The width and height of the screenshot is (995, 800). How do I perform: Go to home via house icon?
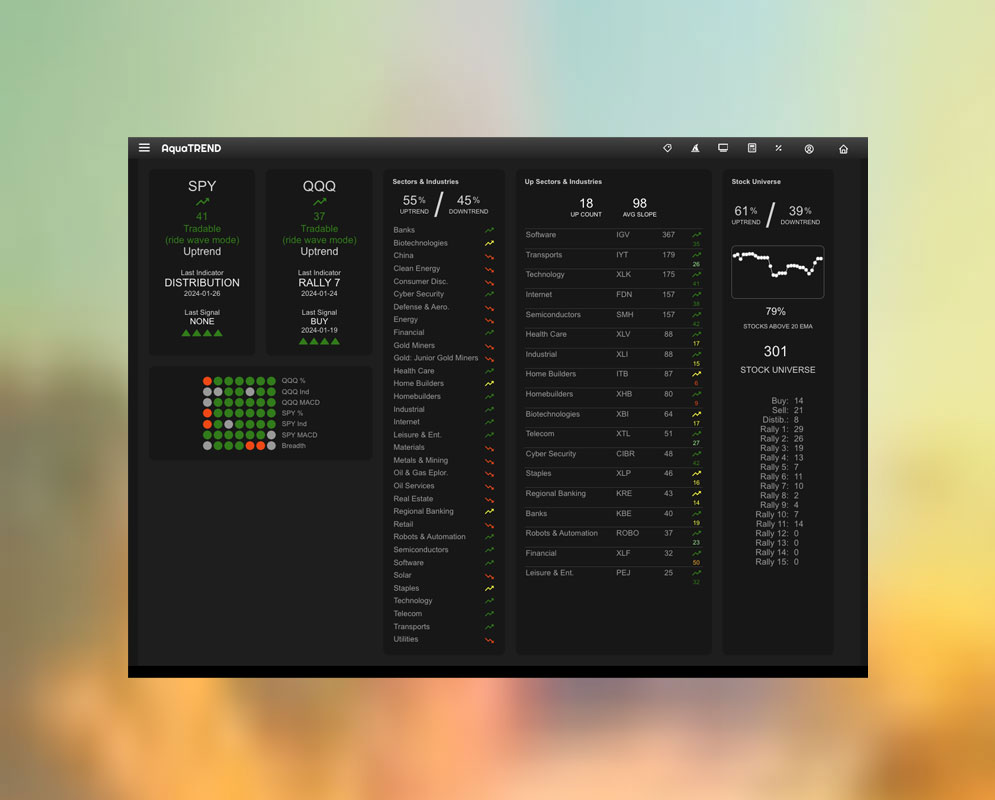843,149
